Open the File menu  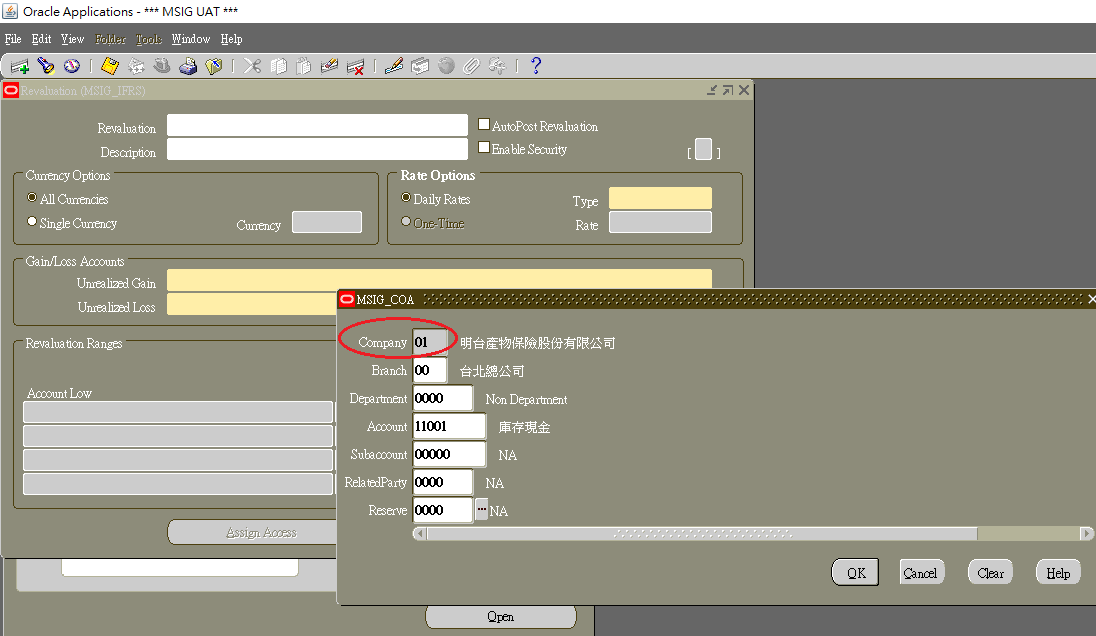click(x=13, y=39)
